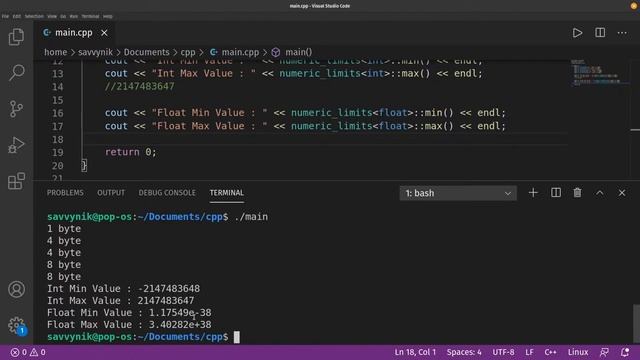640x360 pixels.
Task: Click terminal output 'Int Min Value : -2147483648'
Action: (x=123, y=289)
